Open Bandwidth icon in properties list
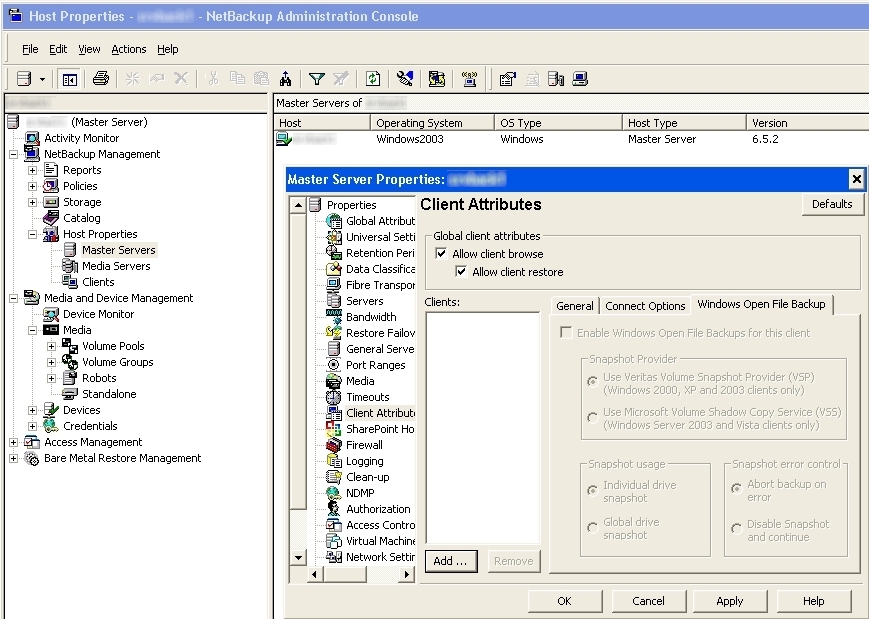This screenshot has height=619, width=869. [x=334, y=316]
